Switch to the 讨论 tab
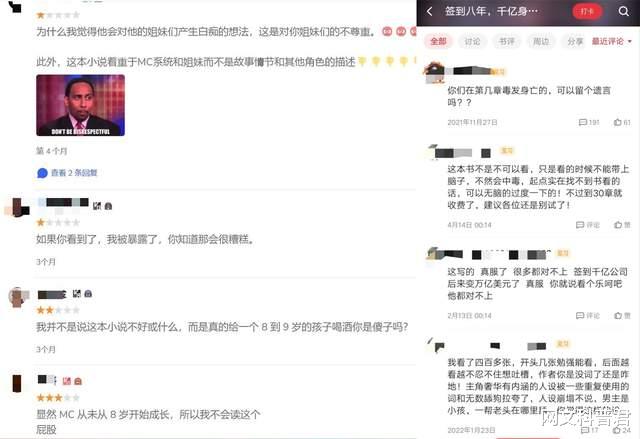 tap(472, 41)
